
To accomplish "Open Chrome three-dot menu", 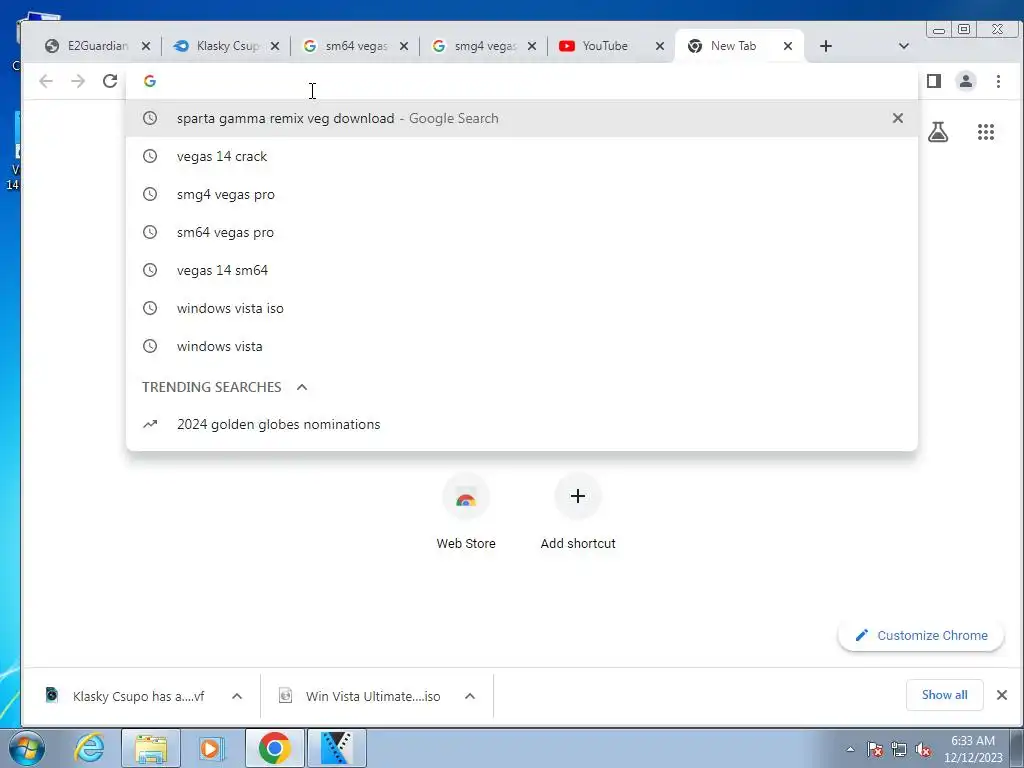I will pyautogui.click(x=998, y=81).
